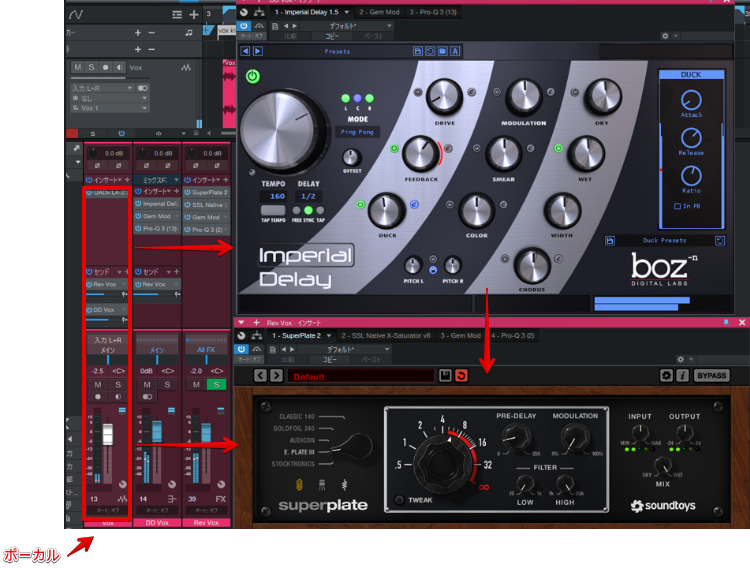Save Duck Presets icon
Screen dimensions: 750x568
coord(609,241)
